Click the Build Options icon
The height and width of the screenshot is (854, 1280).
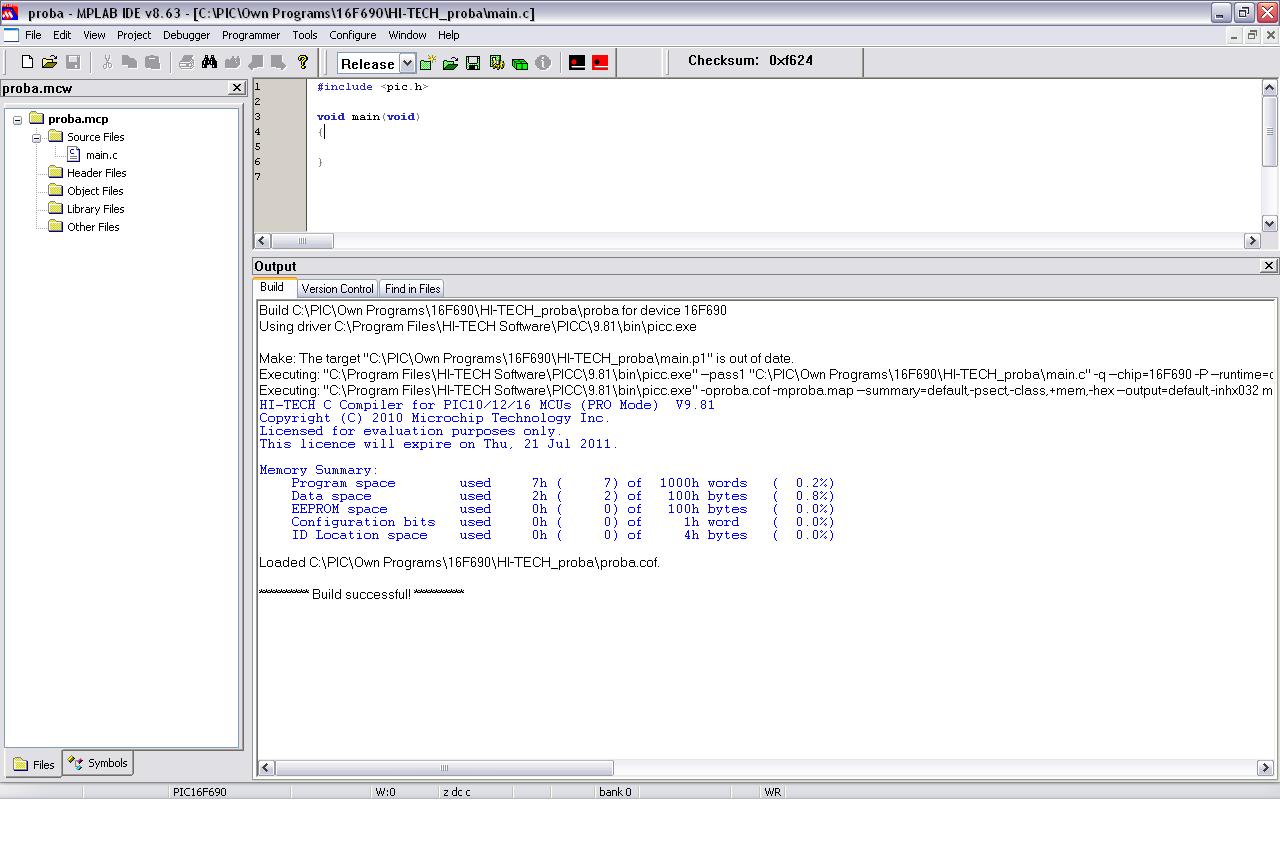pyautogui.click(x=496, y=63)
